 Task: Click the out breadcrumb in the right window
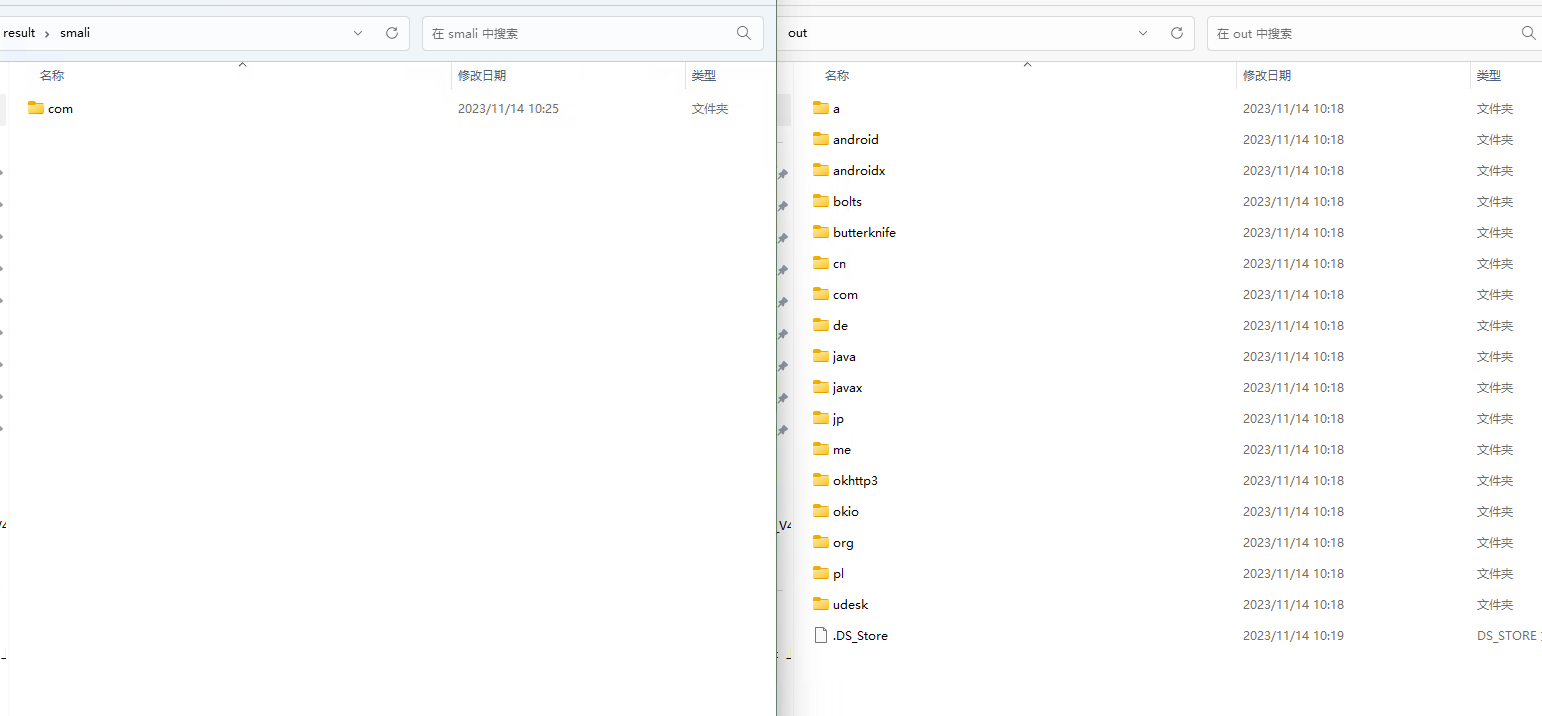point(797,33)
